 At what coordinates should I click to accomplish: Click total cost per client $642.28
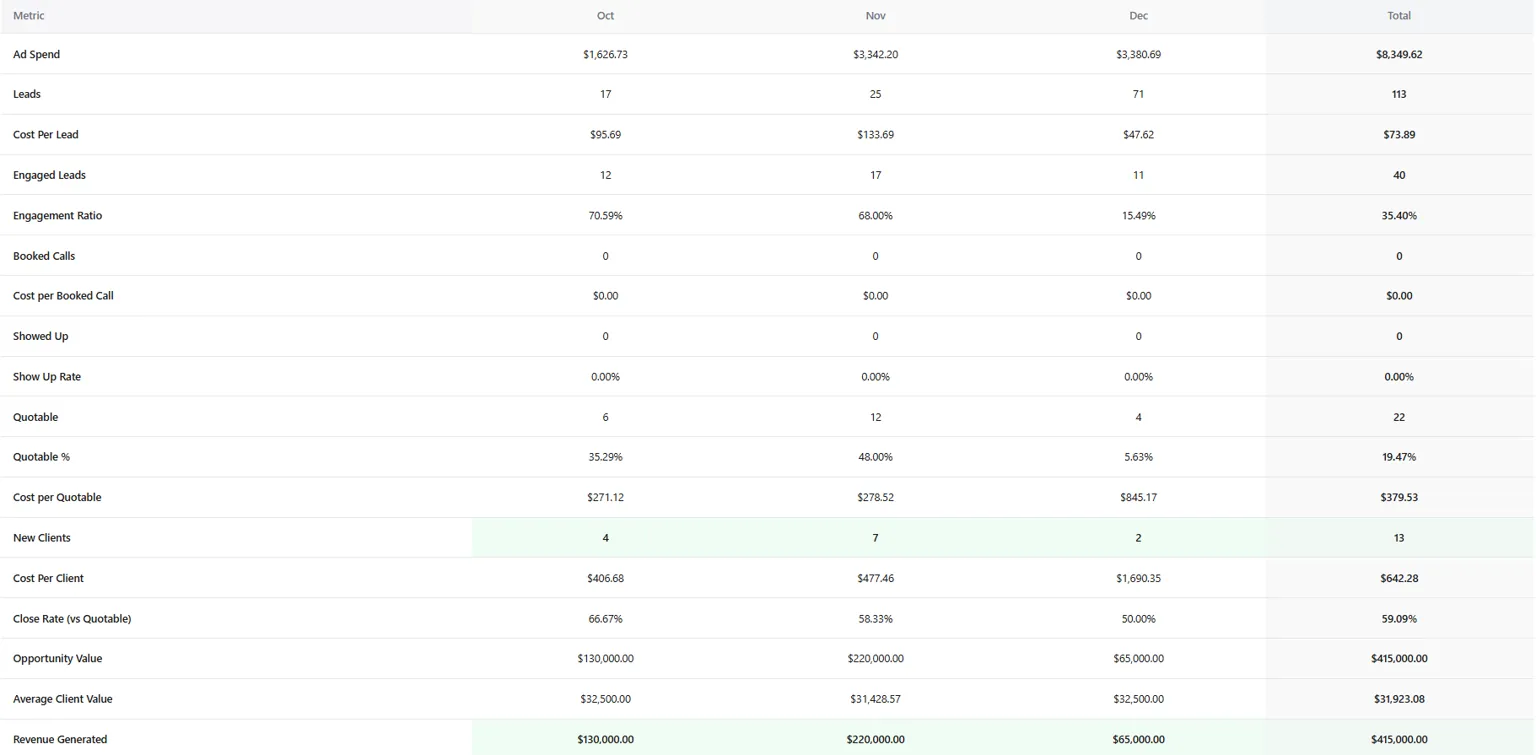1399,578
